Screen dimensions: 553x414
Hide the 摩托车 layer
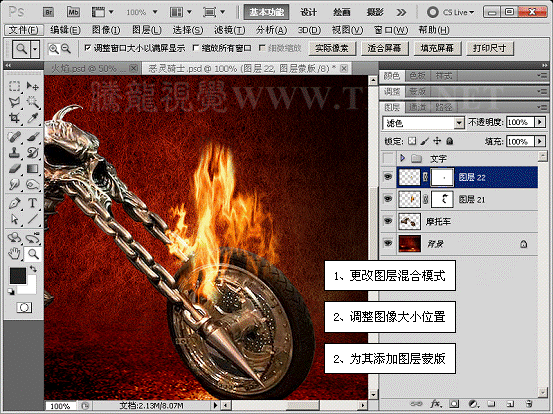click(388, 221)
